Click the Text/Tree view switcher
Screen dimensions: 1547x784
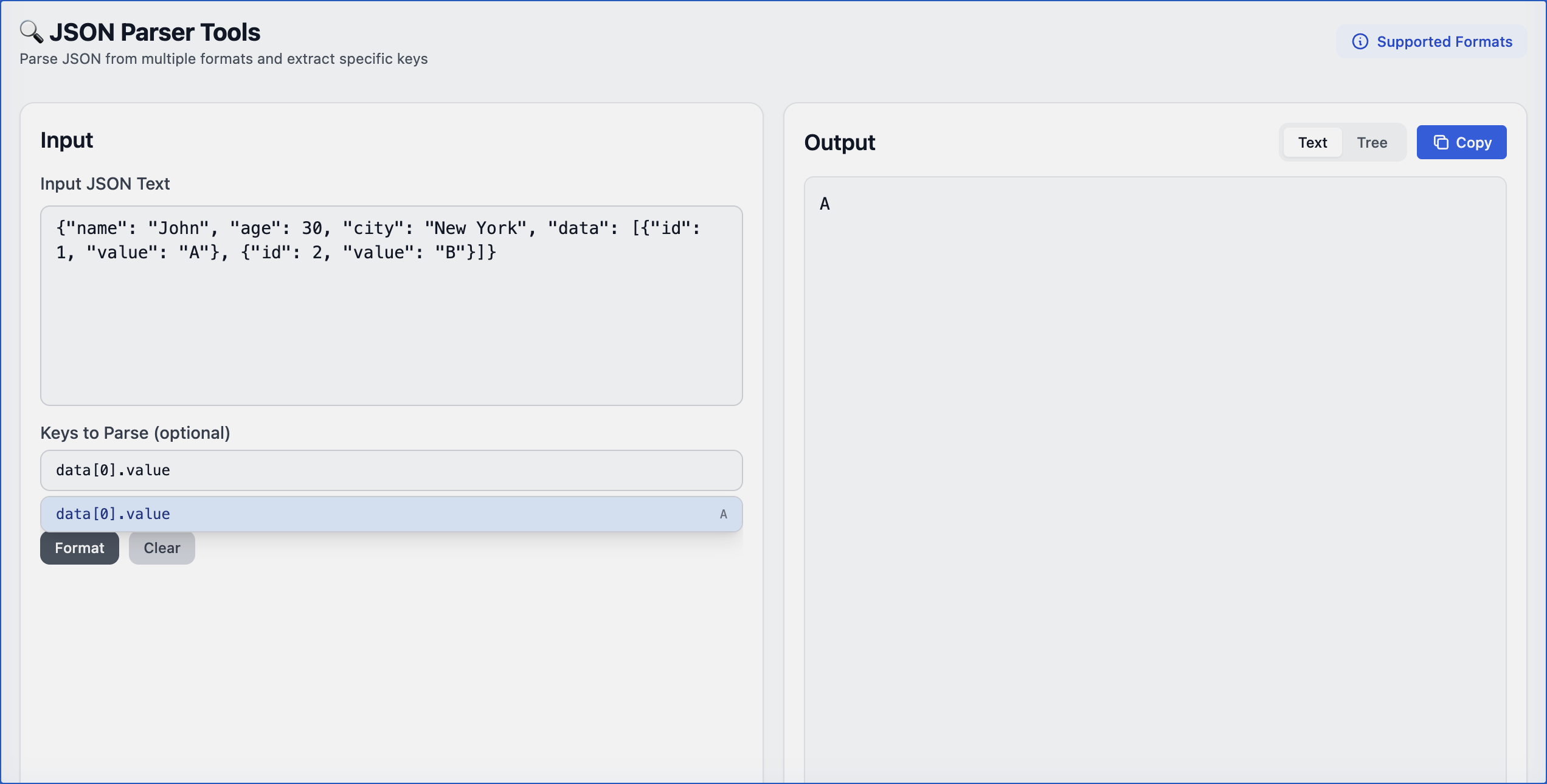[x=1342, y=142]
